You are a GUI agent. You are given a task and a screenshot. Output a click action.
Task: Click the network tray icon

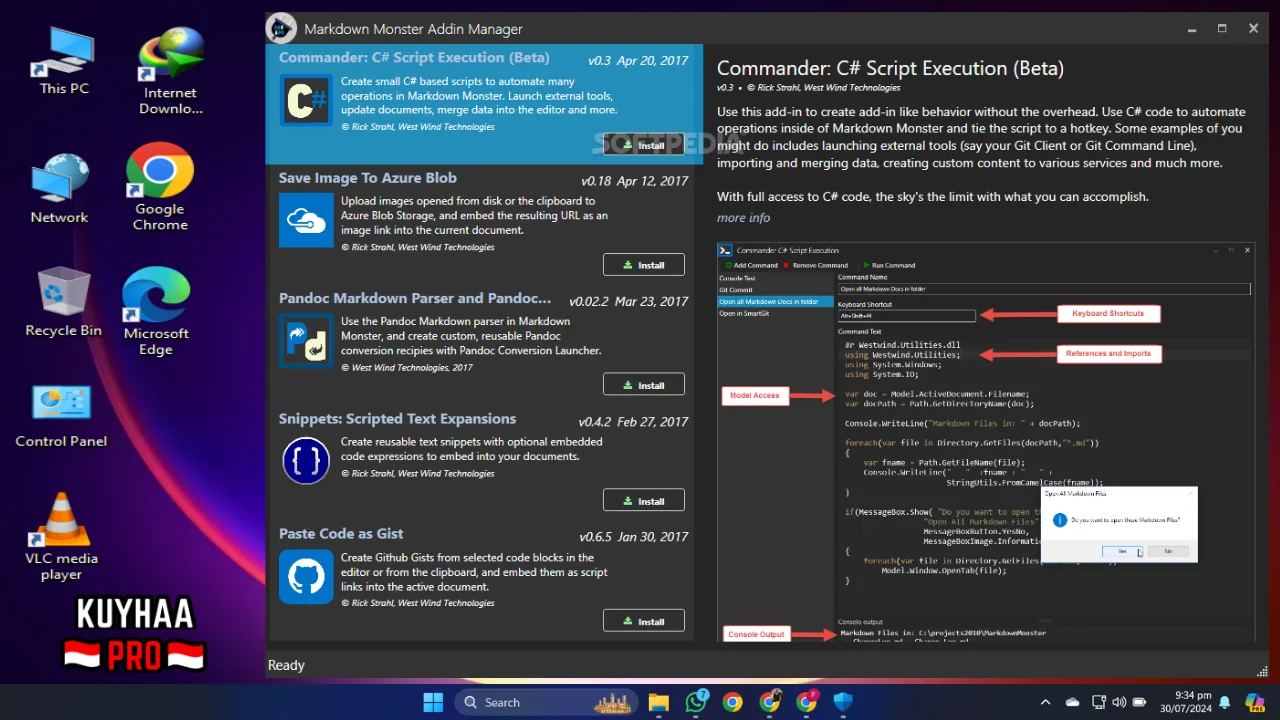click(x=1098, y=702)
